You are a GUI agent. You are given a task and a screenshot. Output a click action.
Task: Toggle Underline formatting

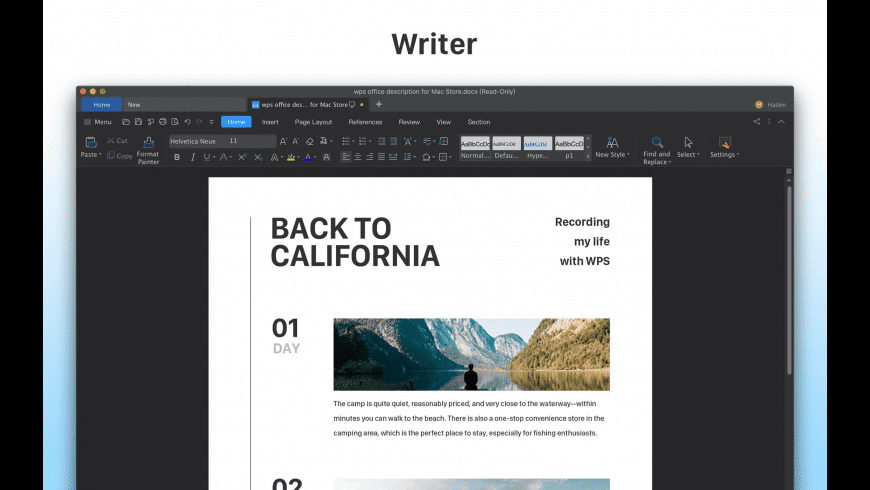click(206, 158)
